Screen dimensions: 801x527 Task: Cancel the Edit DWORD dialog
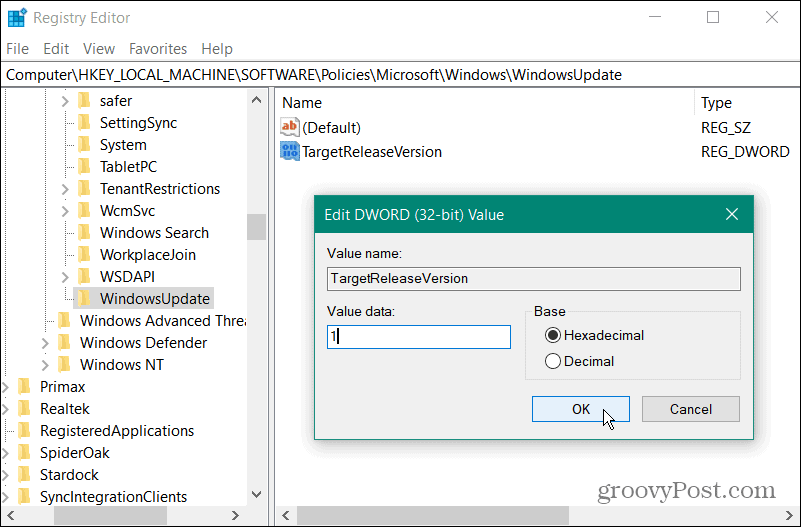pyautogui.click(x=690, y=408)
